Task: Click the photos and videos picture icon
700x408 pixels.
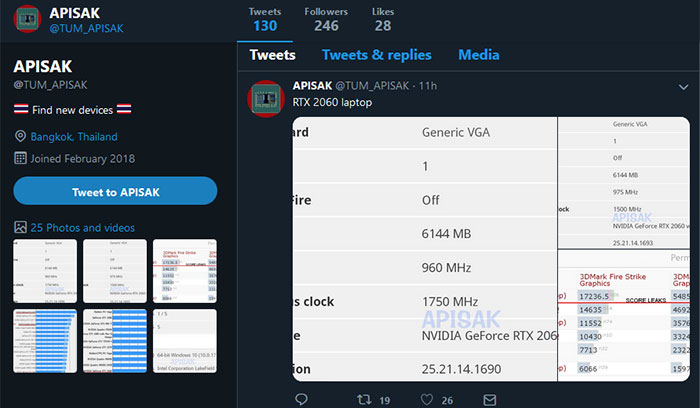Action: click(20, 227)
